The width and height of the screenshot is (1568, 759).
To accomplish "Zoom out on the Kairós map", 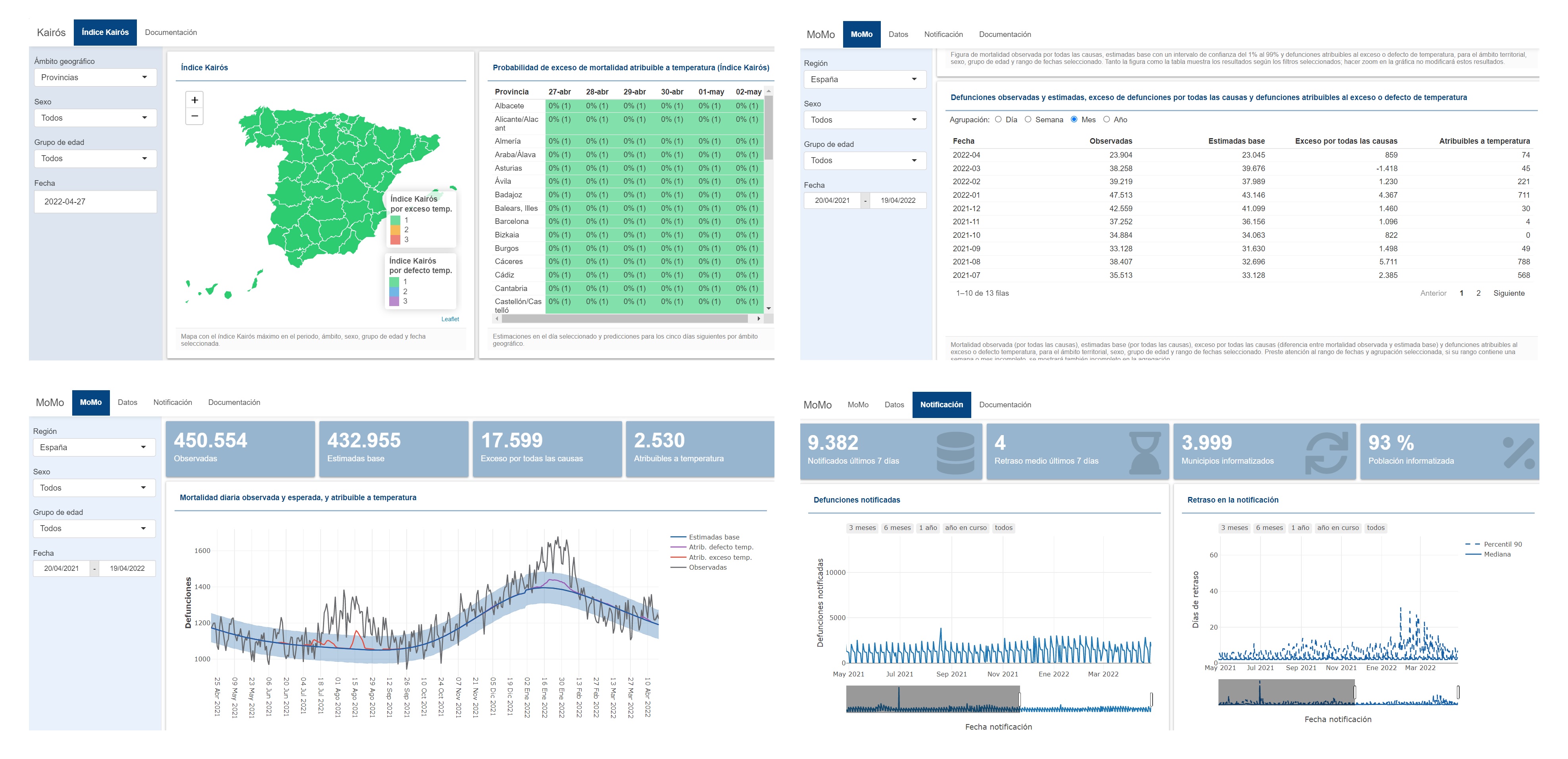I will (x=194, y=116).
